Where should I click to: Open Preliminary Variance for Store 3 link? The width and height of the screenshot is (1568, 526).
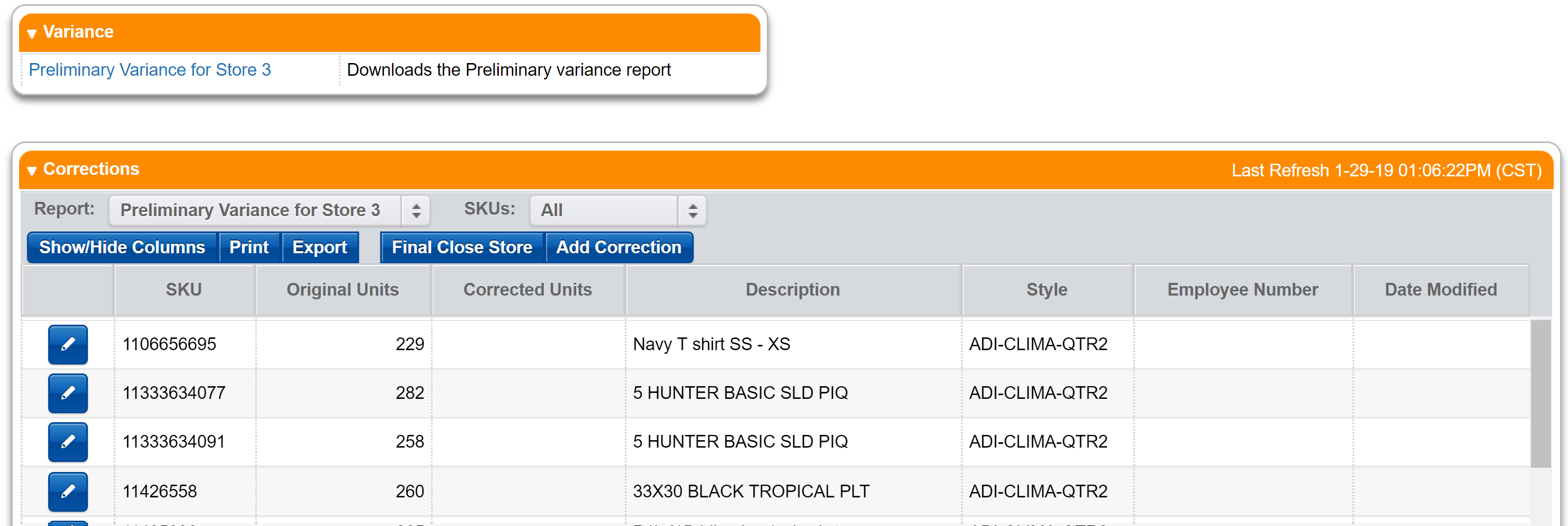click(150, 70)
